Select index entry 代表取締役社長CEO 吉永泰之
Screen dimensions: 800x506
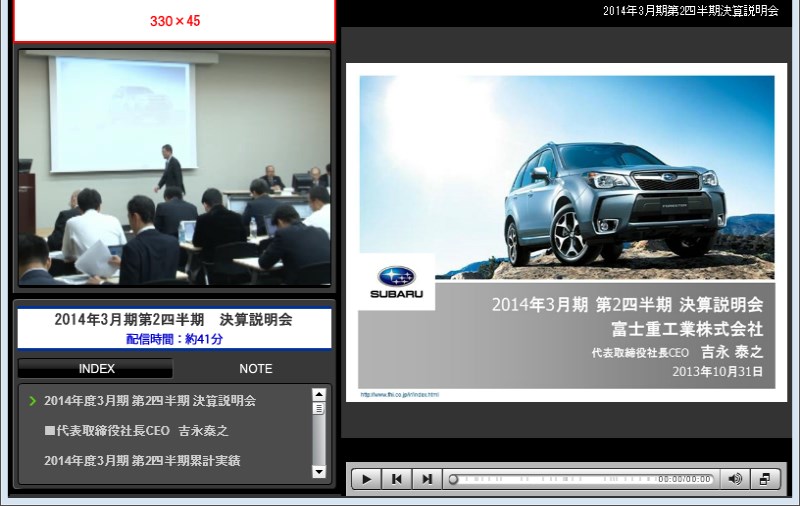coord(136,431)
